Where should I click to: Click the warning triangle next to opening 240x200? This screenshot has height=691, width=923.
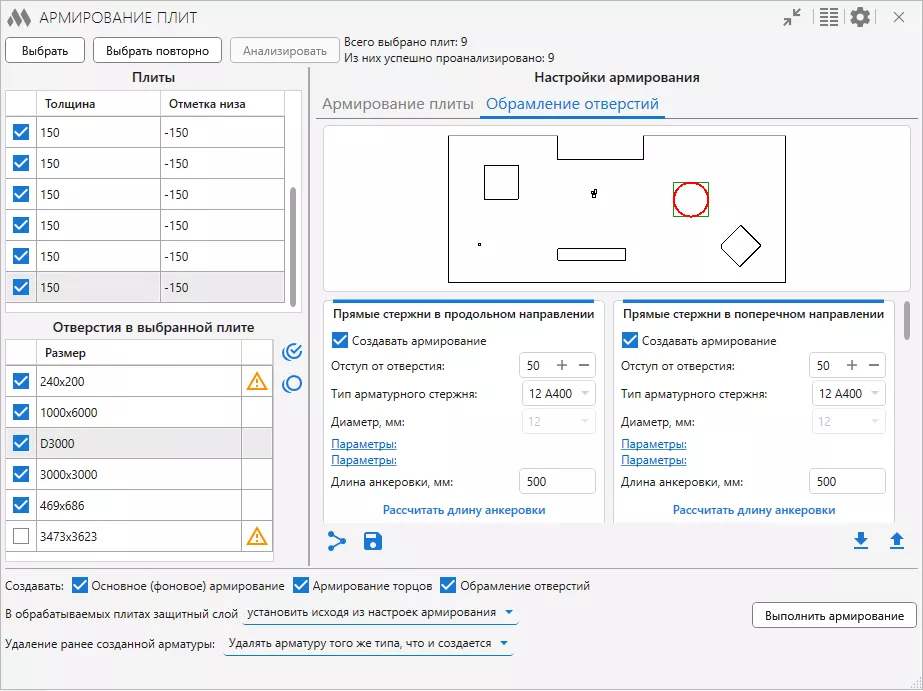[x=257, y=381]
